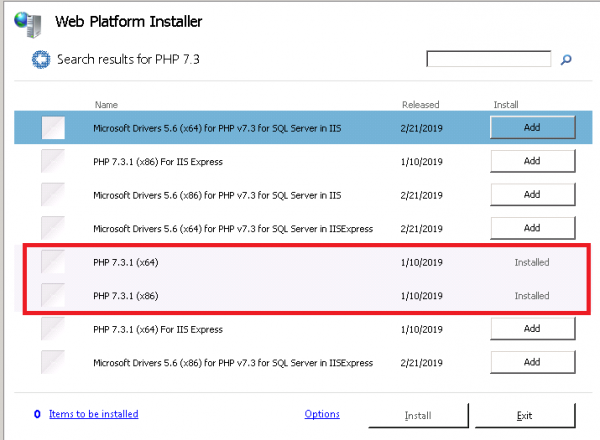Select PHP 7.3.1 (x64) For IIS Express text
Screen dimensions: 600x440
pyautogui.click(x=158, y=329)
